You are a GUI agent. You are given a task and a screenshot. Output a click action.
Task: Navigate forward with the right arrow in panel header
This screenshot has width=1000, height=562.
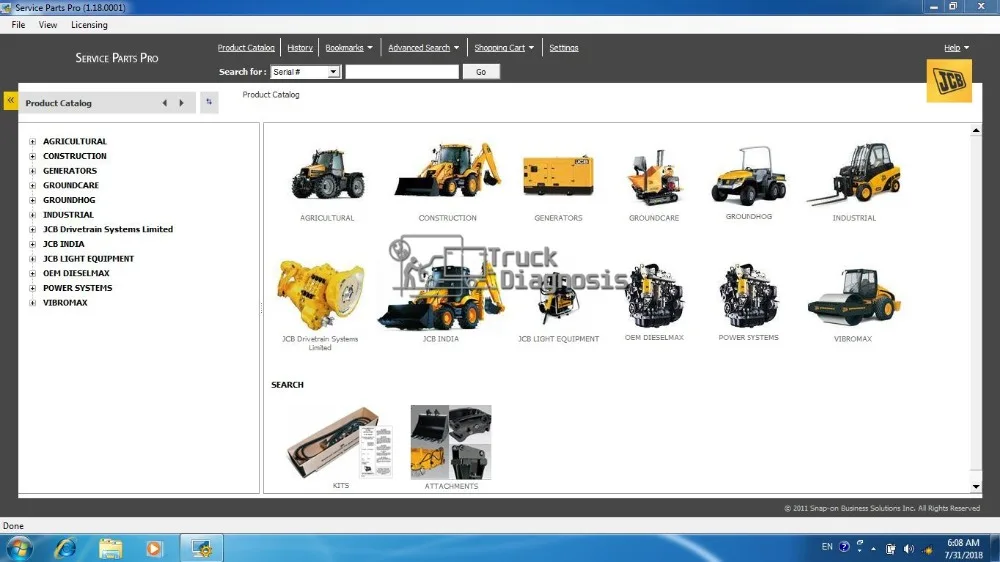tap(181, 103)
